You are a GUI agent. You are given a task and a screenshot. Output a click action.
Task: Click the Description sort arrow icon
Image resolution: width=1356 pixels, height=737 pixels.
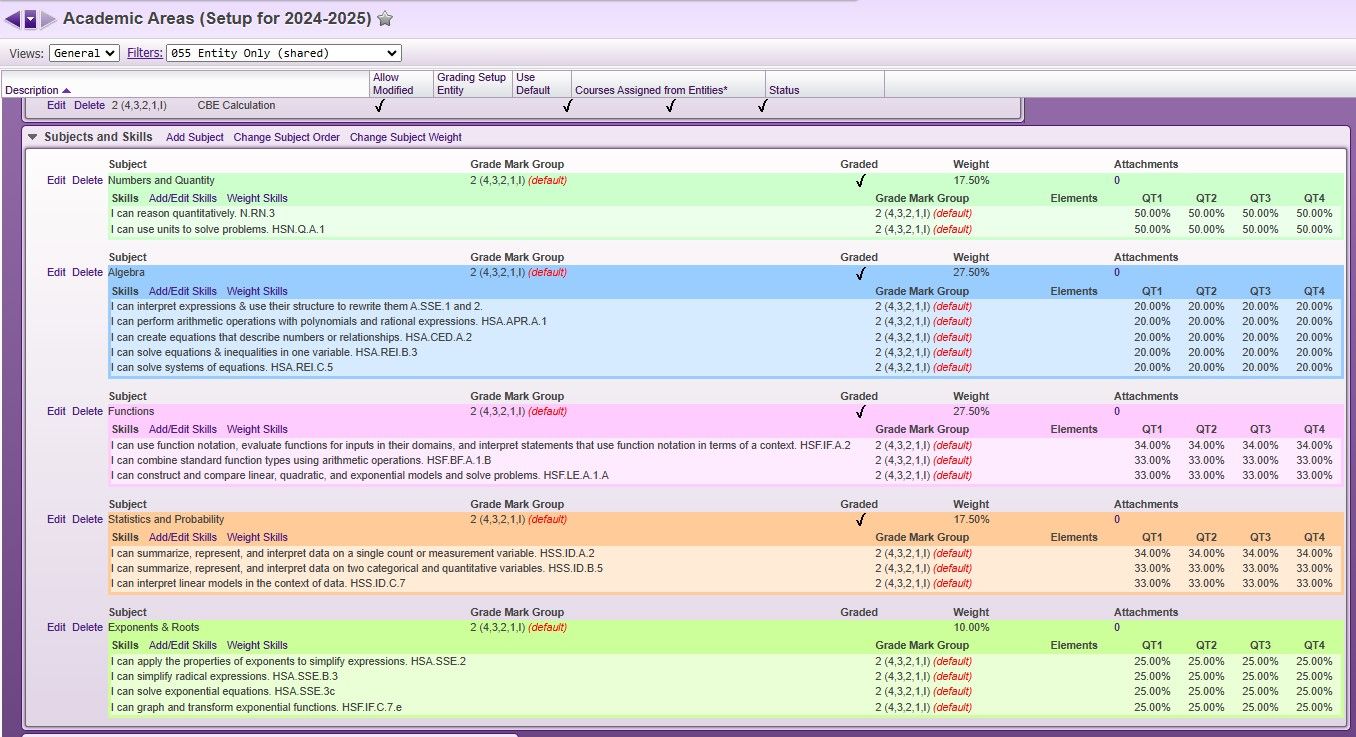(x=66, y=91)
